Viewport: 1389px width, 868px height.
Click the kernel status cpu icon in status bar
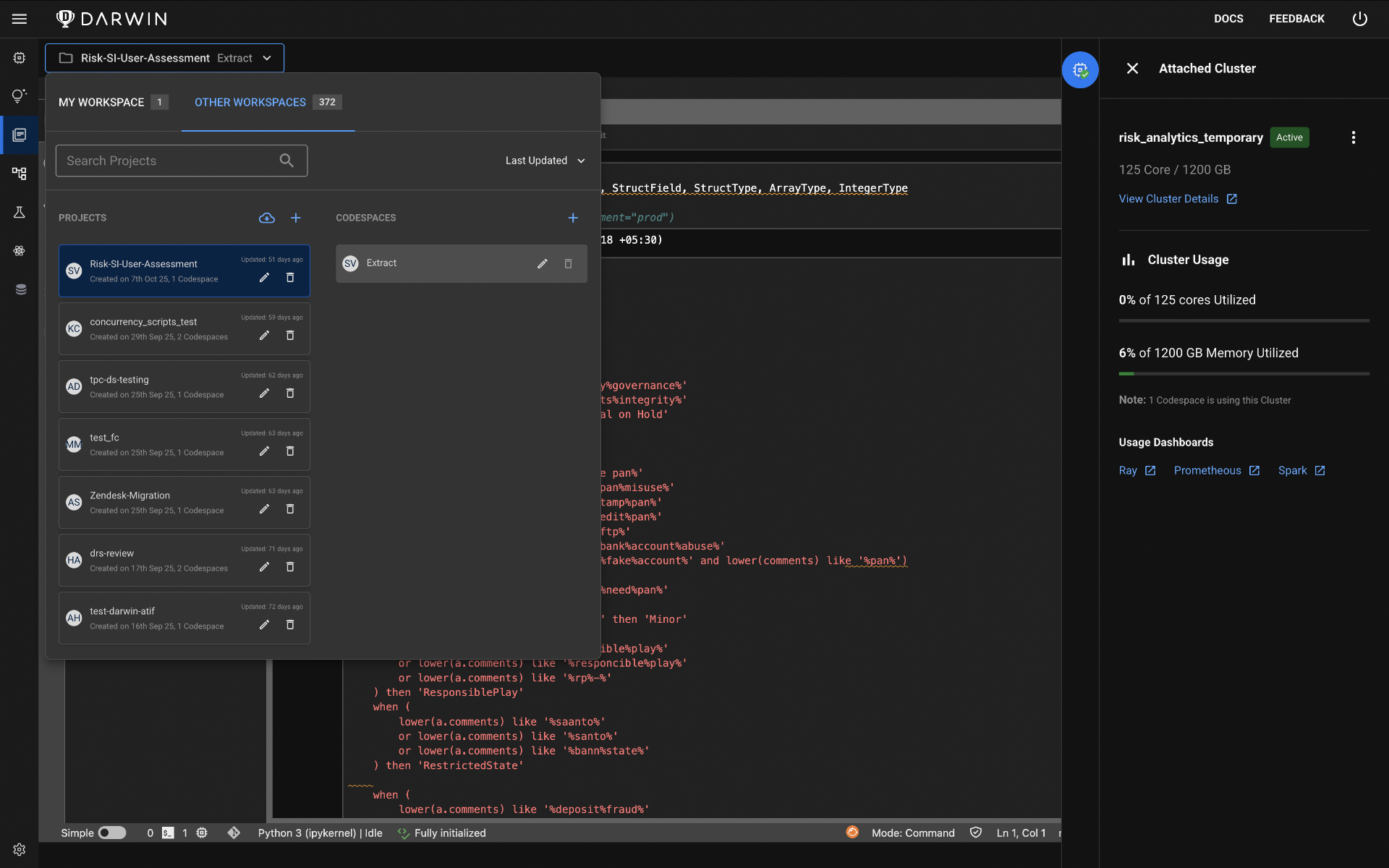pos(202,833)
